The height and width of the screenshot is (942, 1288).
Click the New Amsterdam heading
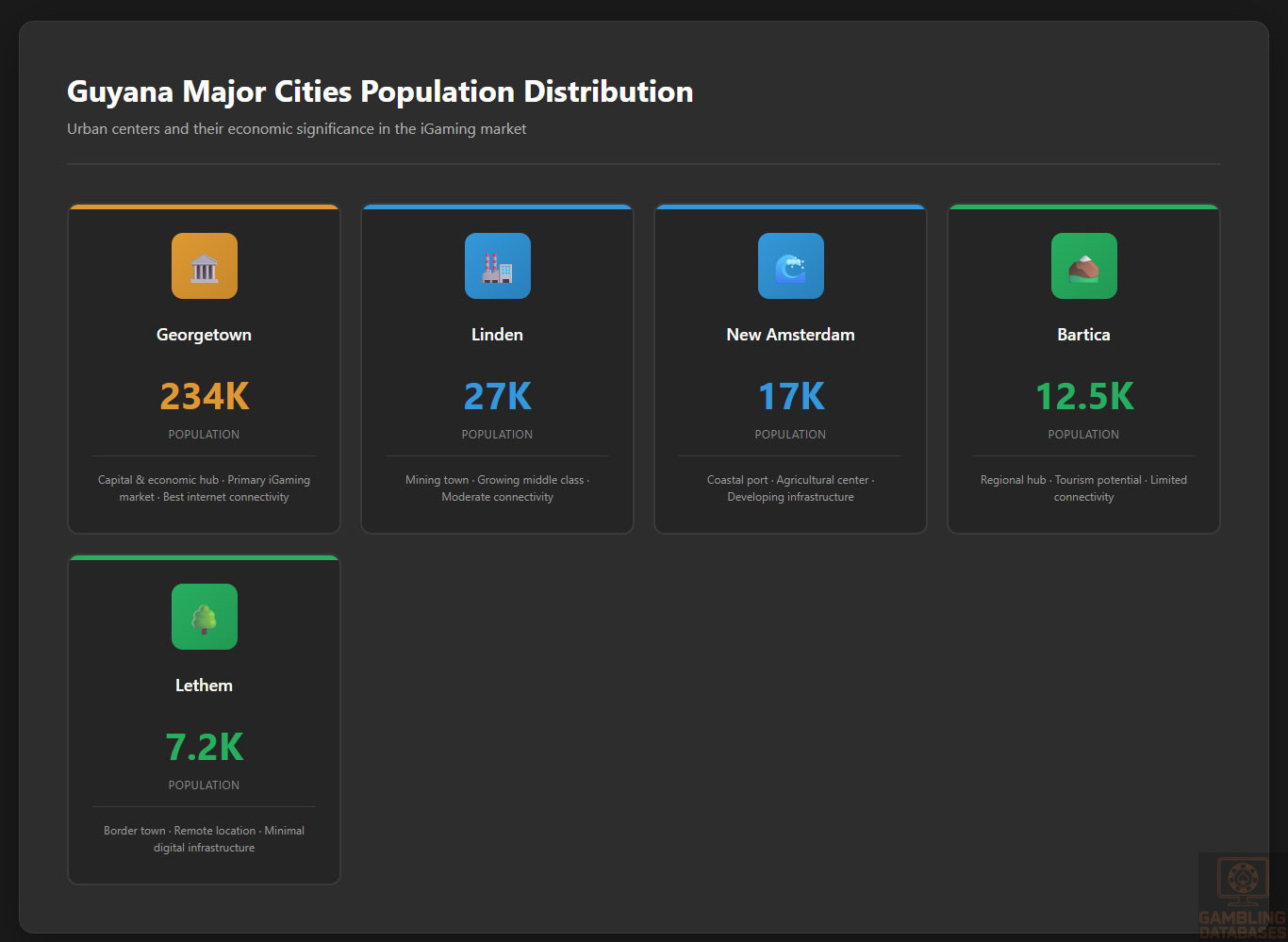pyautogui.click(x=791, y=335)
